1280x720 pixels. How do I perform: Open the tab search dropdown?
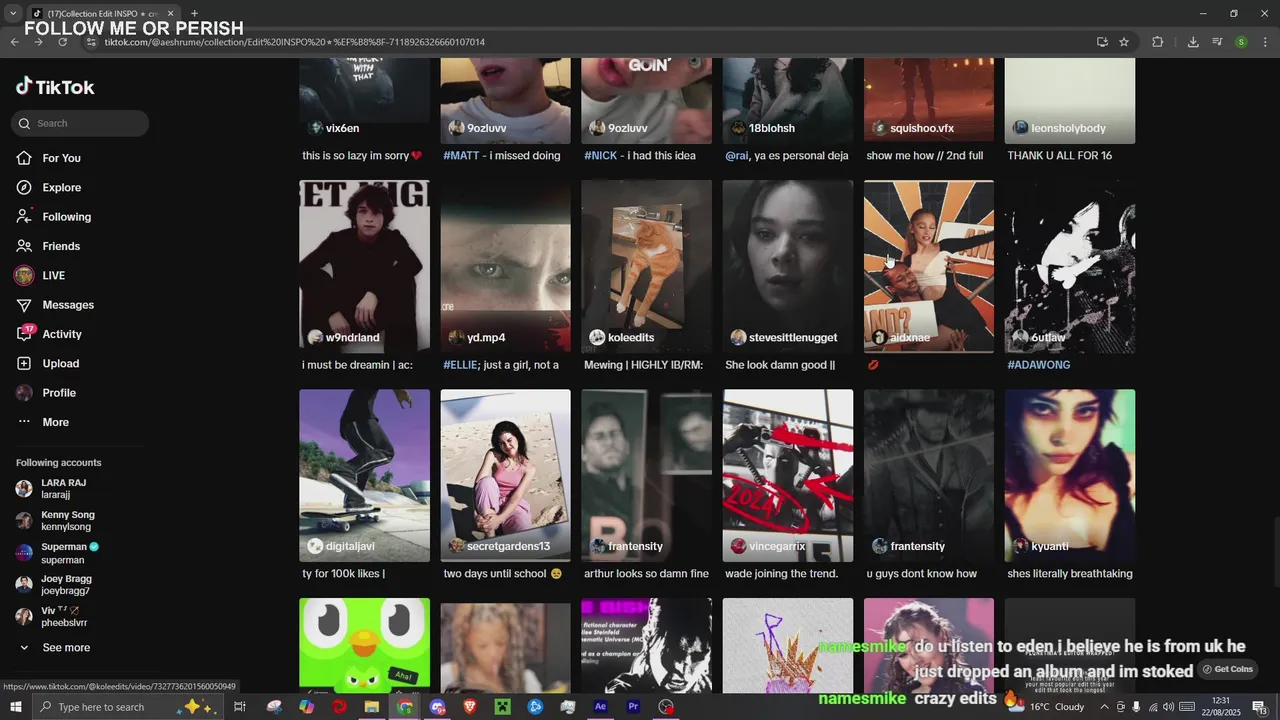click(x=12, y=14)
